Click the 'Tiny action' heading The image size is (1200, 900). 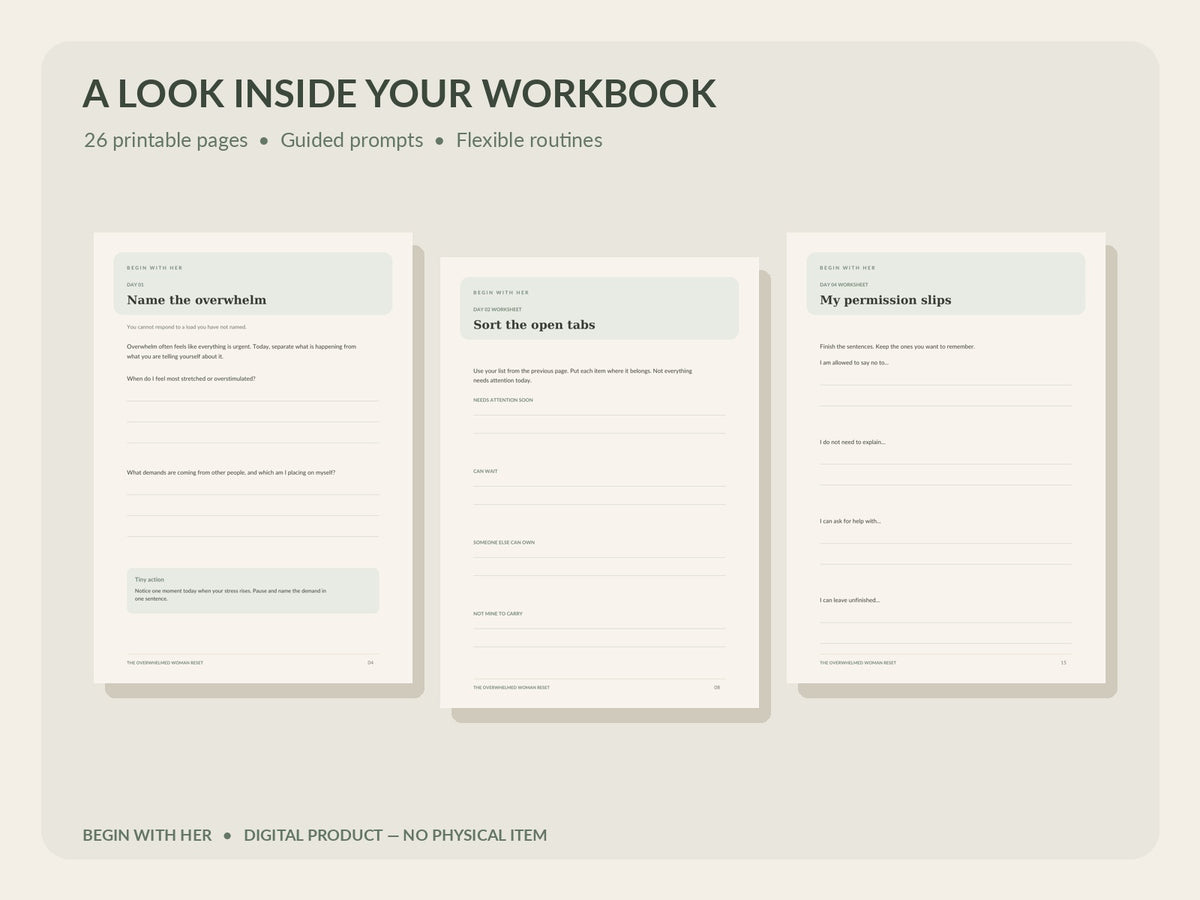(x=149, y=579)
